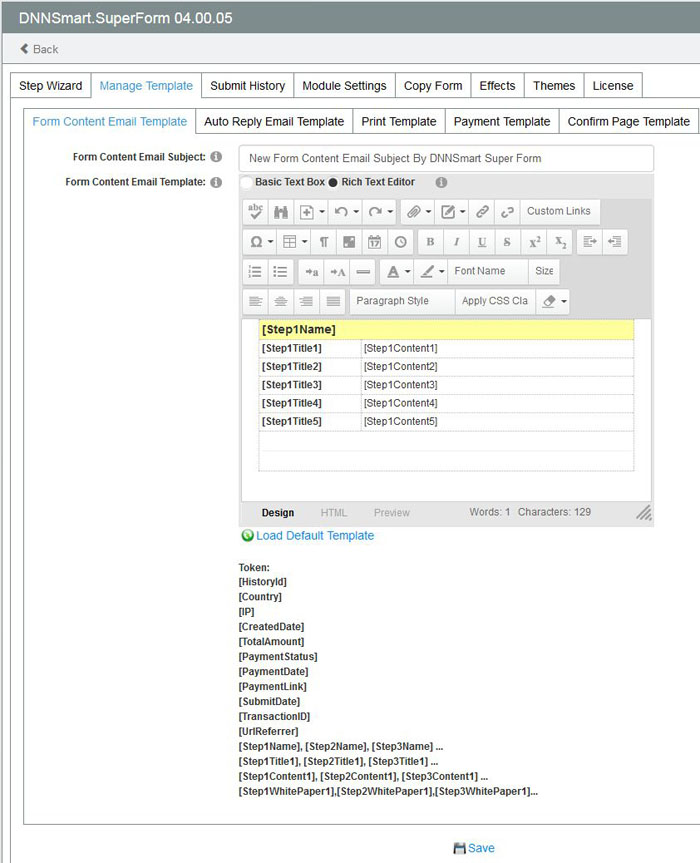This screenshot has height=863, width=700.
Task: Open the Apply CSS Class dropdown
Action: coord(495,301)
